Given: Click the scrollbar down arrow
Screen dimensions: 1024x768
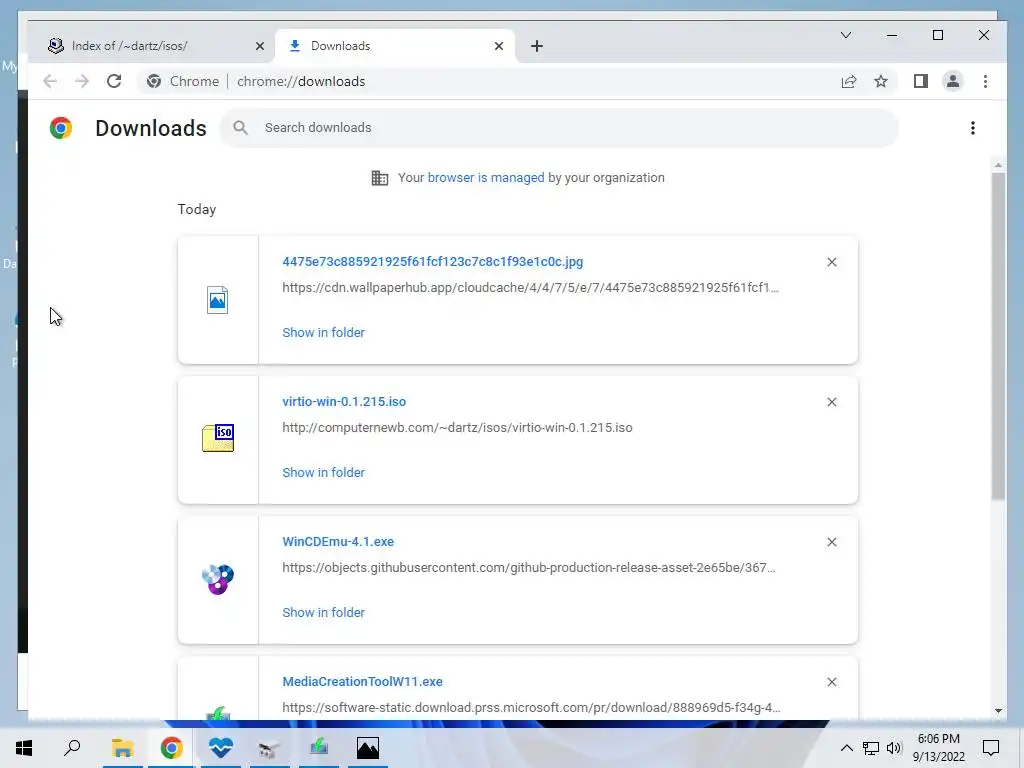Looking at the screenshot, I should pyautogui.click(x=998, y=711).
